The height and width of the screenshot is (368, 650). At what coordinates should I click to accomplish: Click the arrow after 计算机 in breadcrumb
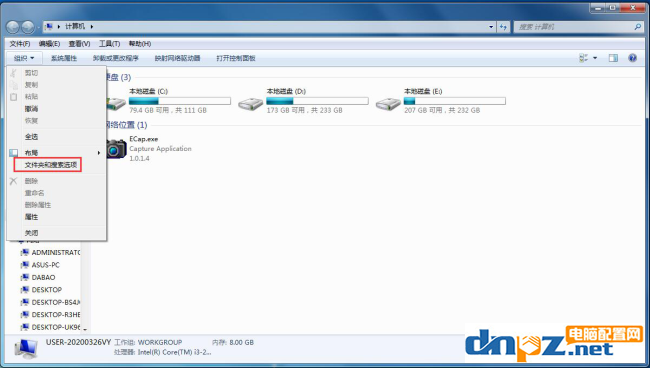coord(92,27)
